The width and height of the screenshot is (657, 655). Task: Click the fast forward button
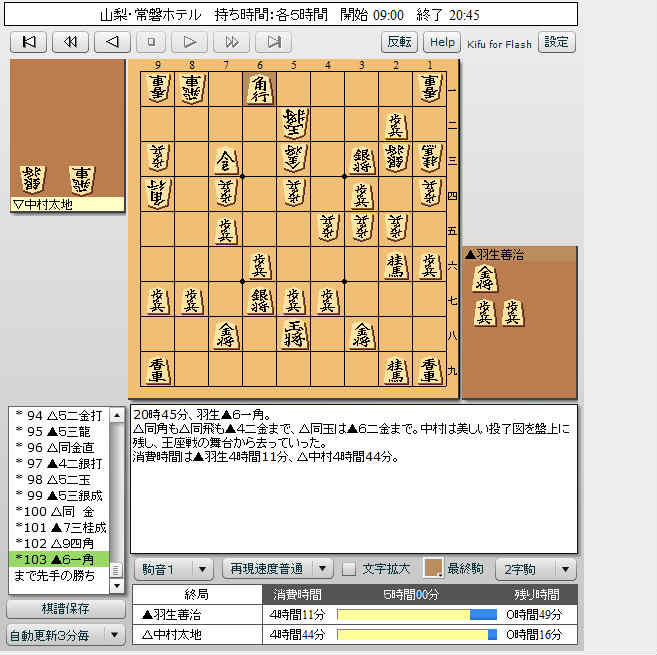tap(231, 42)
